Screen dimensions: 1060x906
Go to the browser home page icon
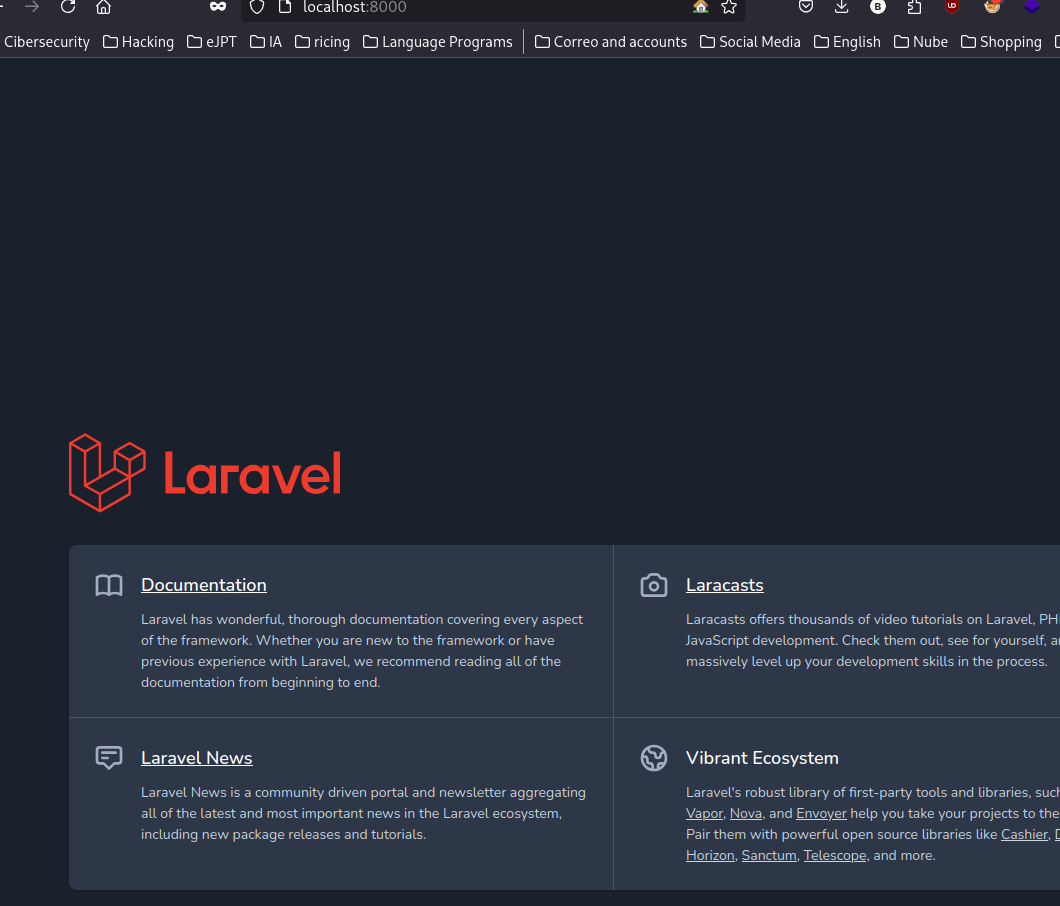pyautogui.click(x=103, y=7)
